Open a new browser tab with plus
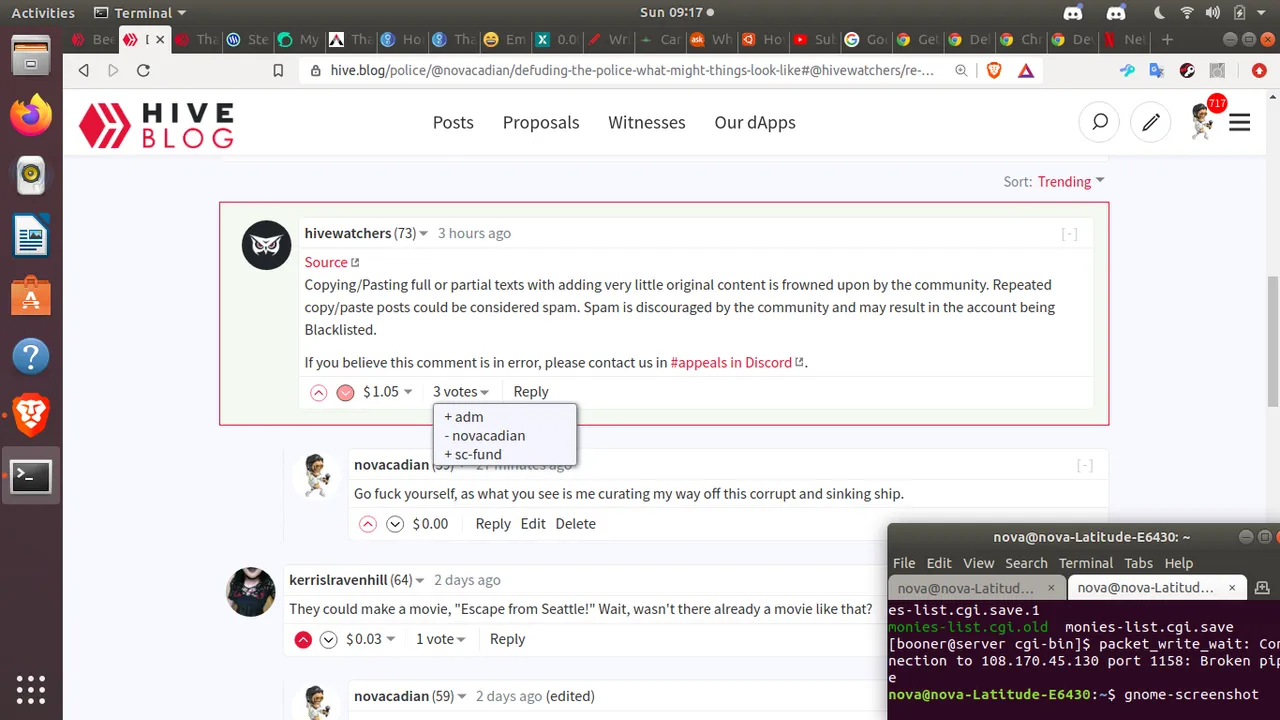 1167,40
